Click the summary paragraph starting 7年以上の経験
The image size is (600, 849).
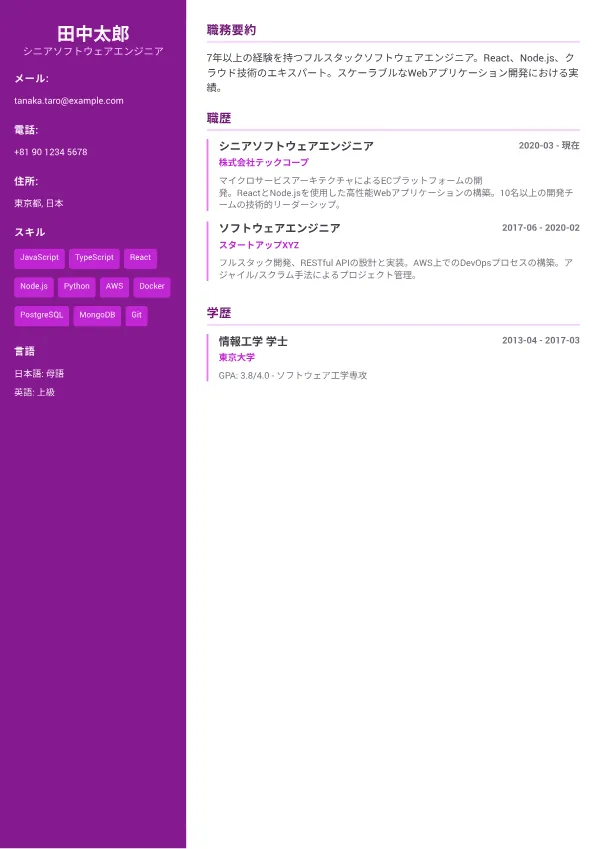click(x=393, y=73)
